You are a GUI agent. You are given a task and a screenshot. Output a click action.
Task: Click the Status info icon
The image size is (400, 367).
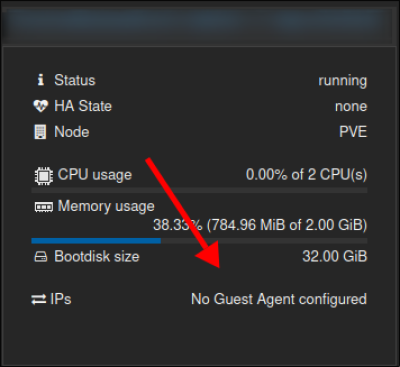click(41, 80)
